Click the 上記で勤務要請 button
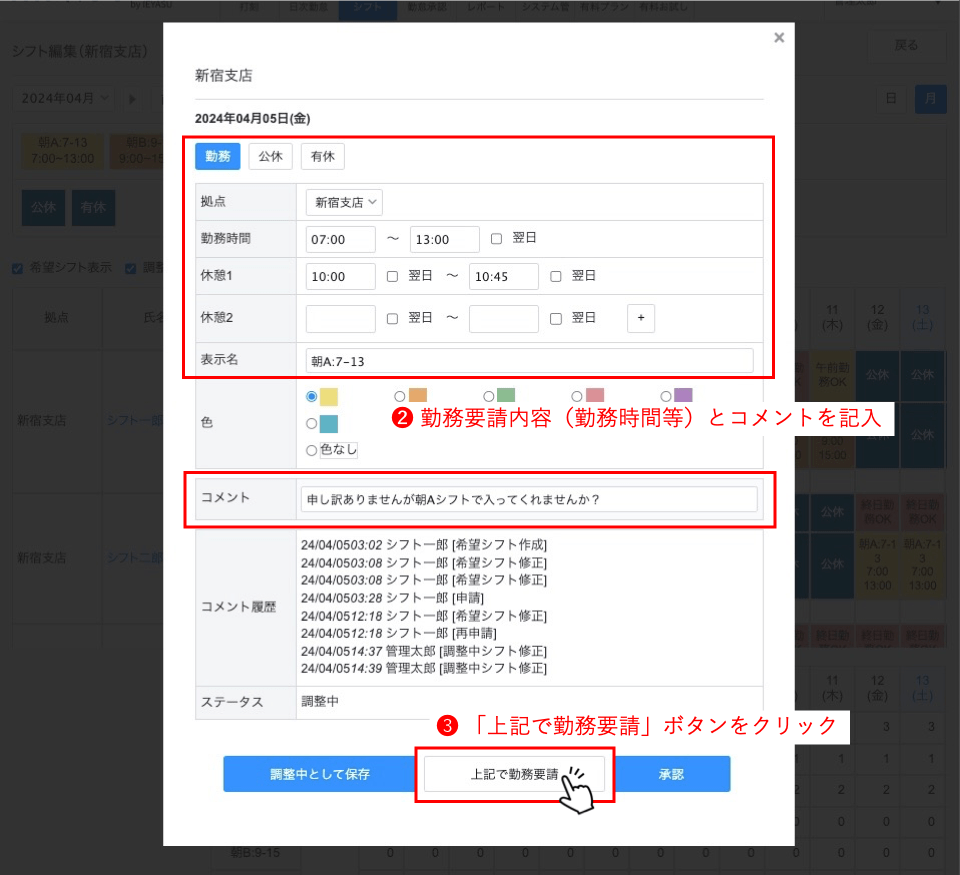Viewport: 960px width, 875px height. coord(514,774)
